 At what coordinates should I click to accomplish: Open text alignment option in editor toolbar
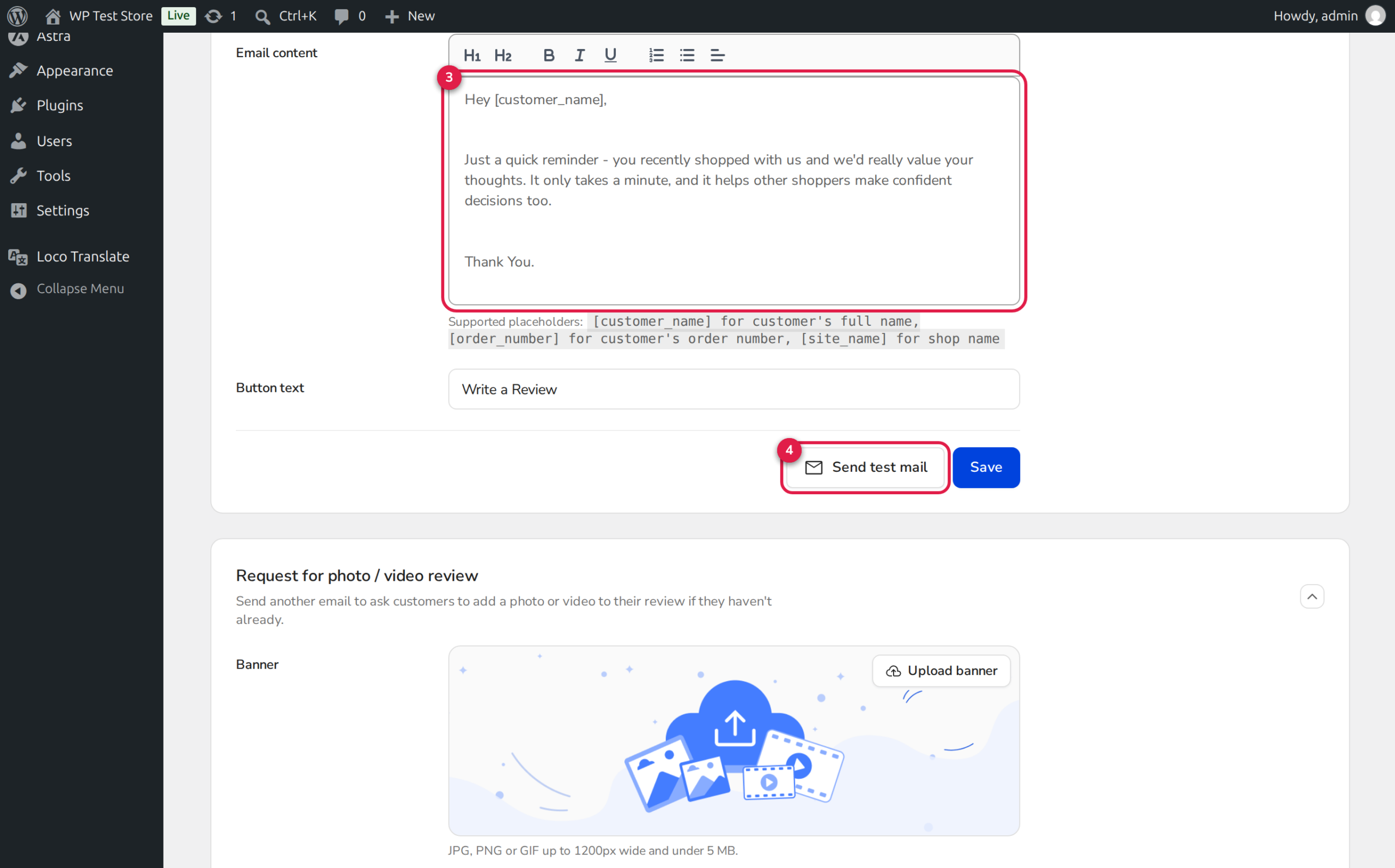[718, 55]
